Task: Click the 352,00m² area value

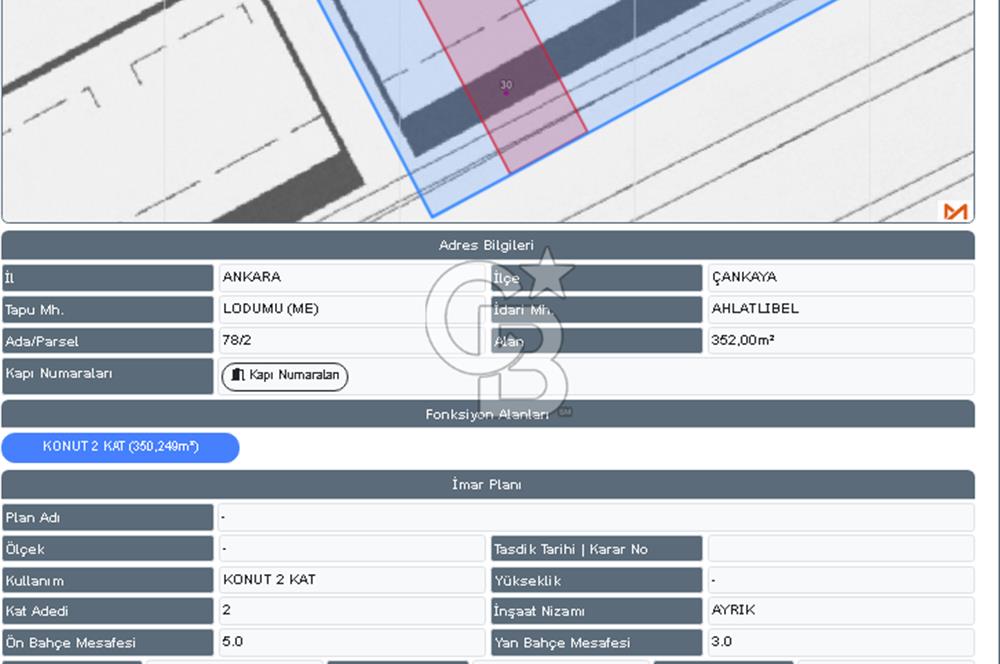Action: click(x=742, y=340)
